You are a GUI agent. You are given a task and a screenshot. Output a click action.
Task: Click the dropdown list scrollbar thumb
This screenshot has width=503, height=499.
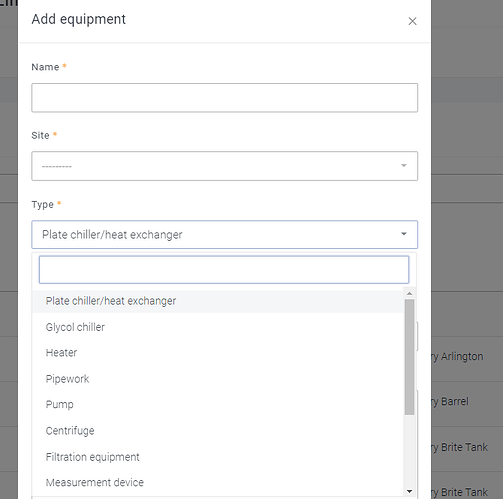(x=409, y=357)
